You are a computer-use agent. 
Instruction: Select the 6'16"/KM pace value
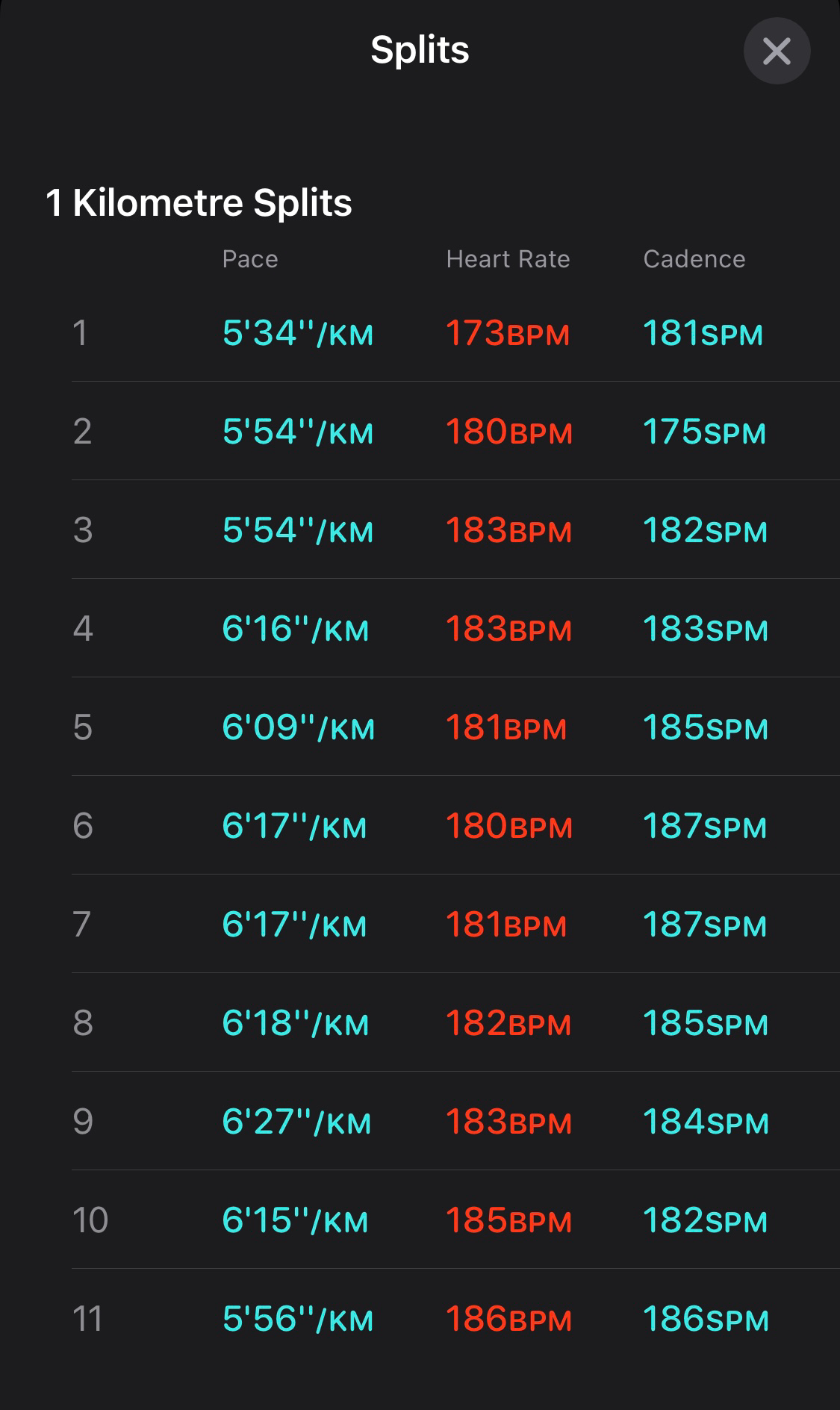tap(295, 629)
